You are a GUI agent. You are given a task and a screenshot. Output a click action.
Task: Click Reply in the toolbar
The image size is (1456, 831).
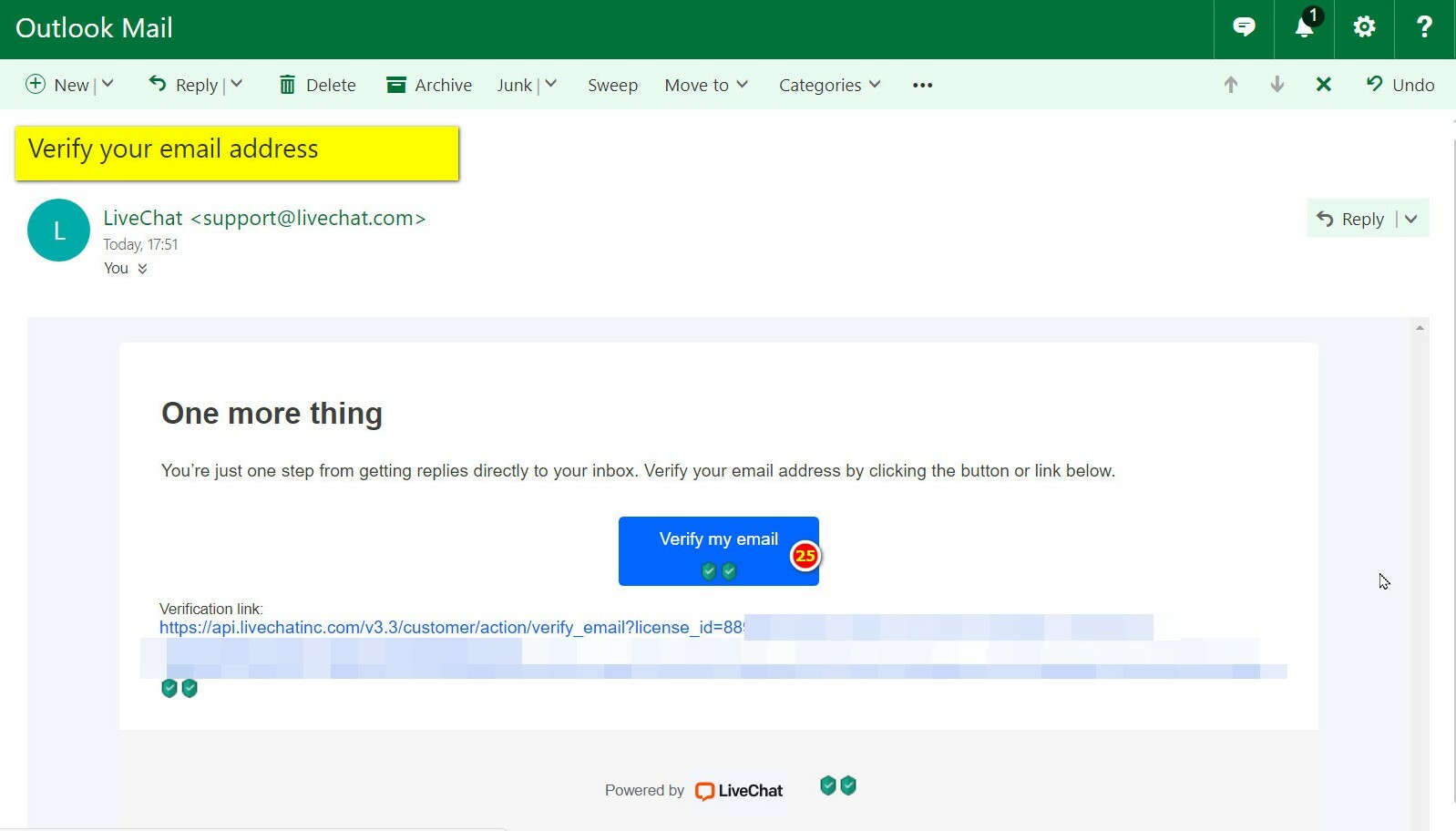[183, 85]
